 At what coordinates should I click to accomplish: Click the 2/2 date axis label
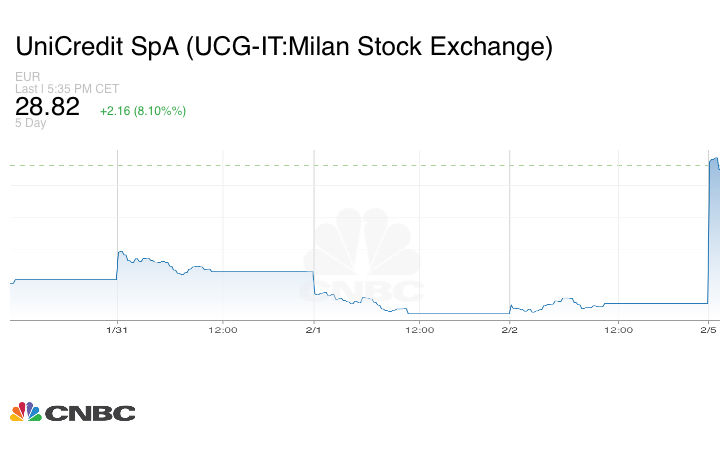(509, 329)
